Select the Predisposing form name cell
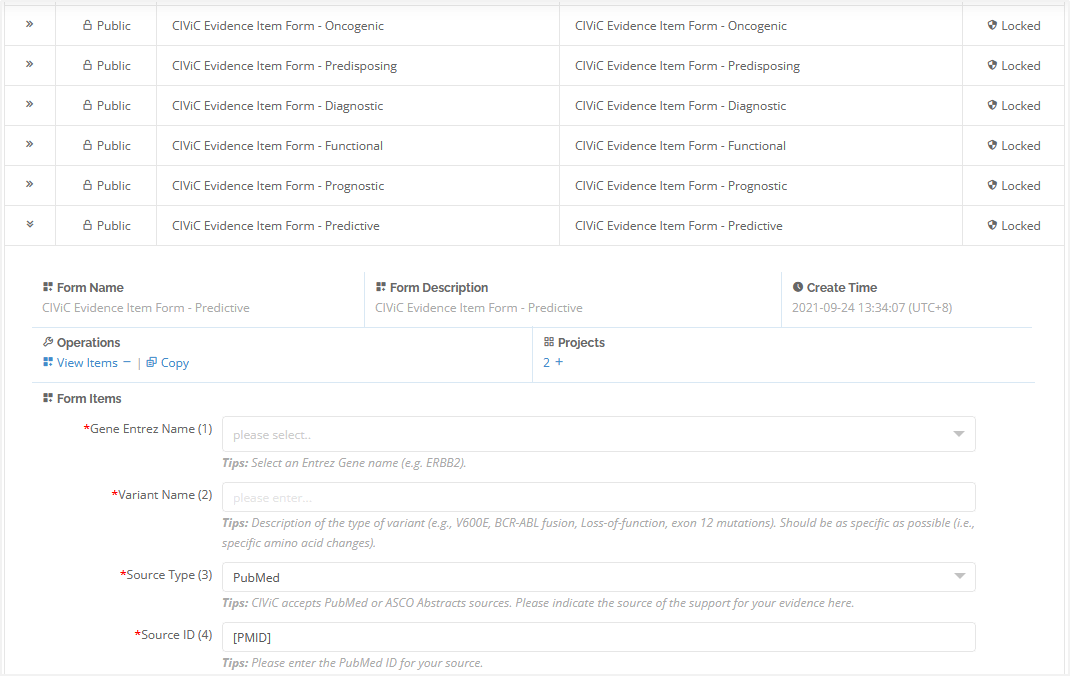The height and width of the screenshot is (676, 1071). pyautogui.click(x=358, y=66)
